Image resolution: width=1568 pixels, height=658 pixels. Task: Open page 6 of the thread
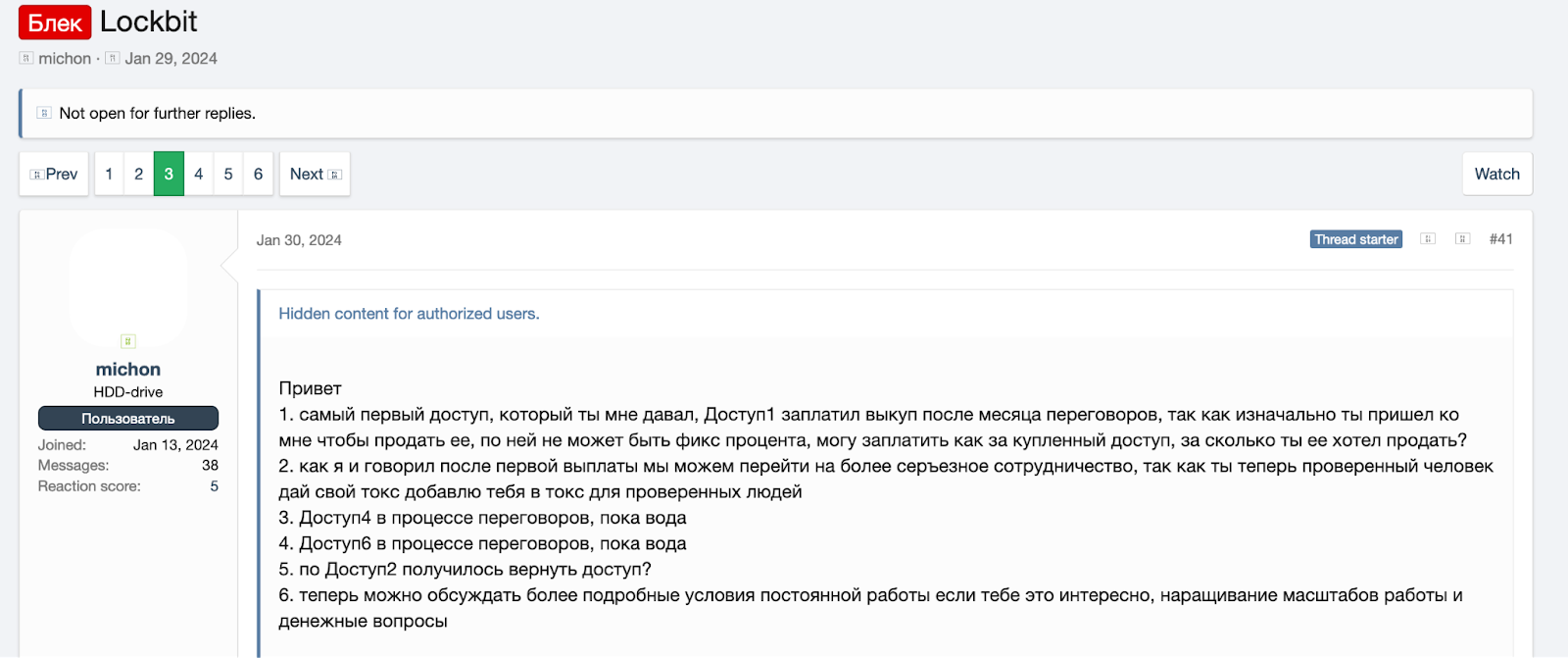point(259,174)
